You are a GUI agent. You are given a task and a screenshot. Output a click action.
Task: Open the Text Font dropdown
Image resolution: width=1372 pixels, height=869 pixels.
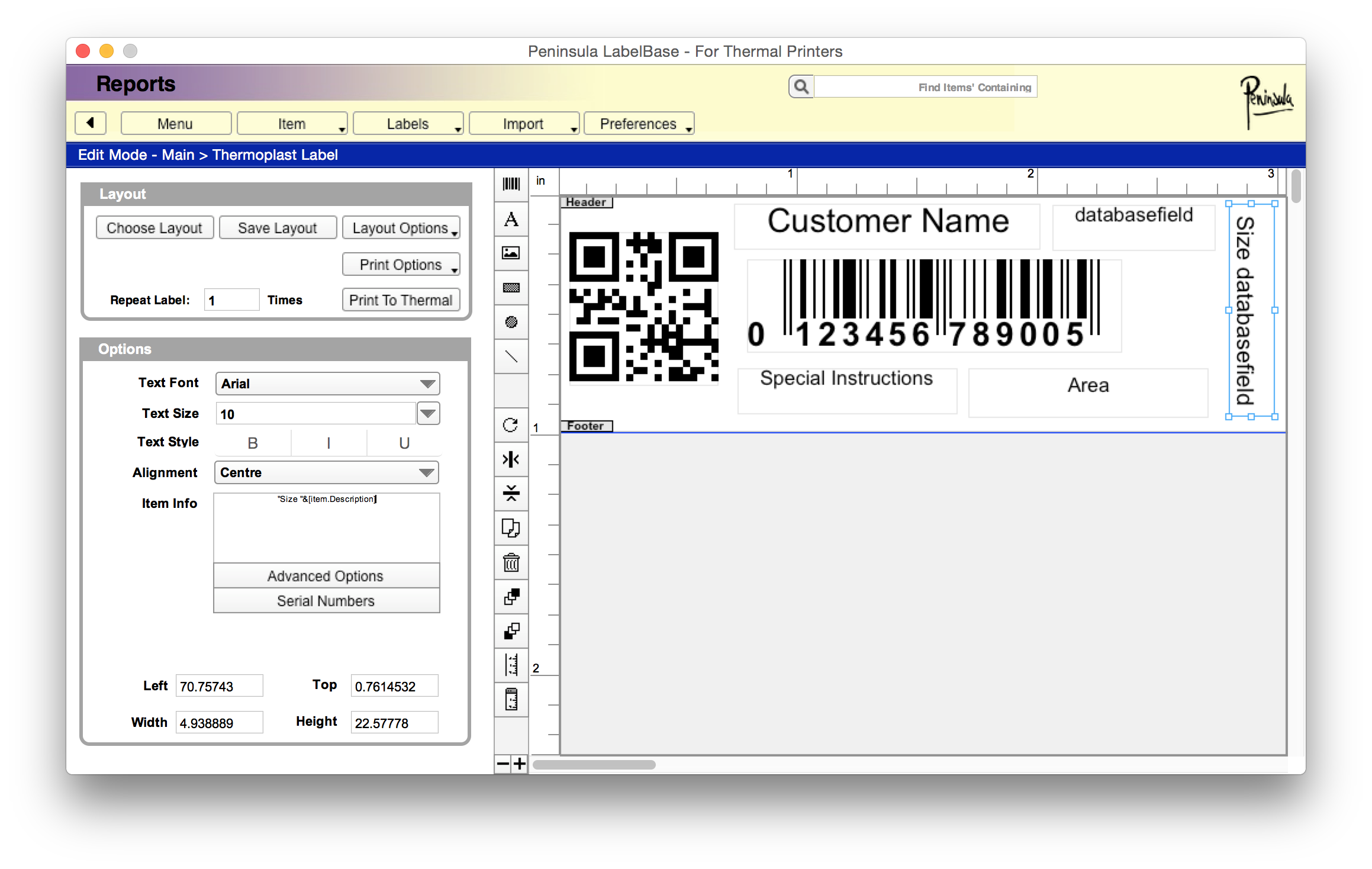click(x=327, y=384)
